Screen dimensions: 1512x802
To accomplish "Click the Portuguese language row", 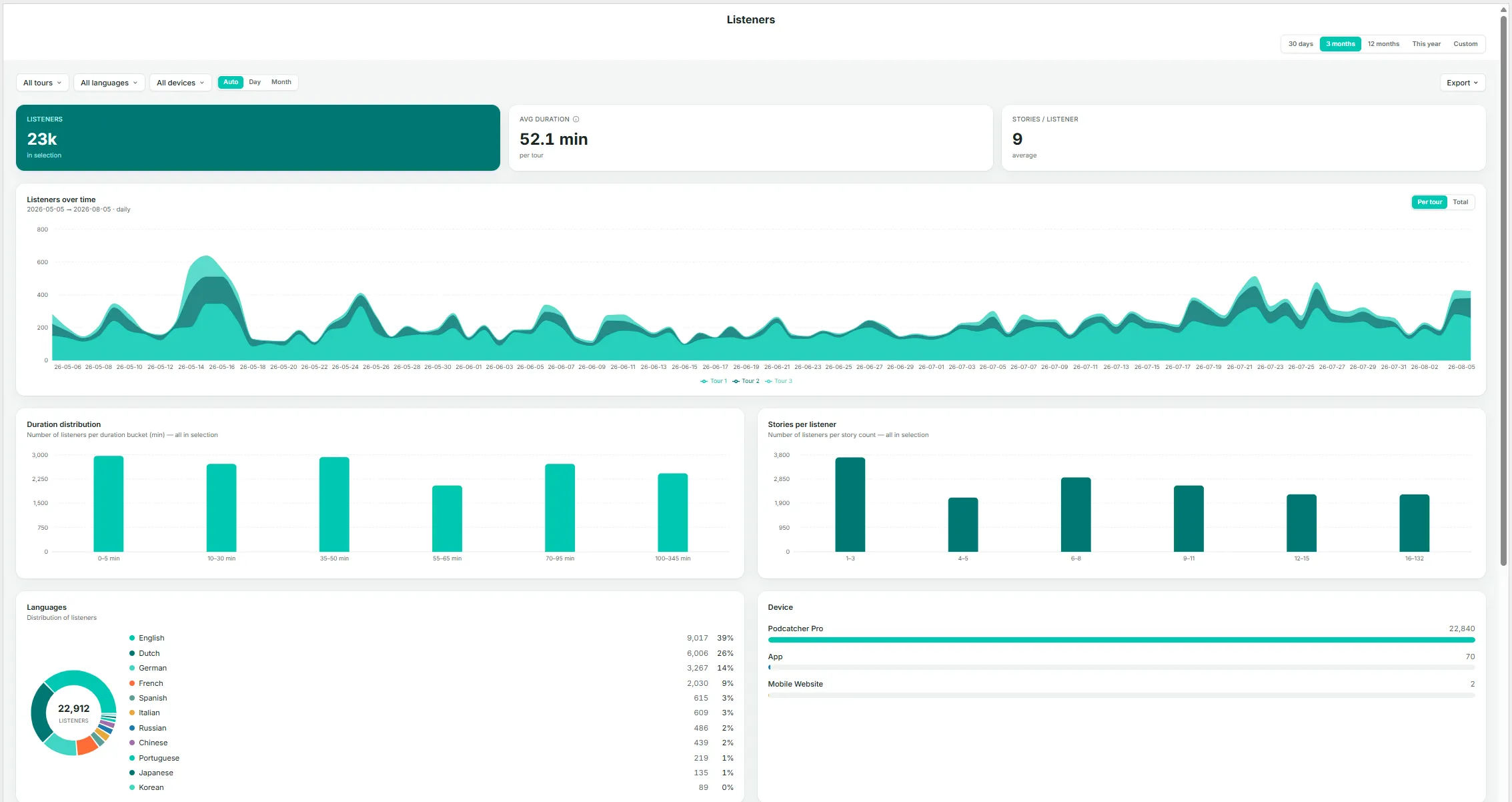I will [x=431, y=758].
